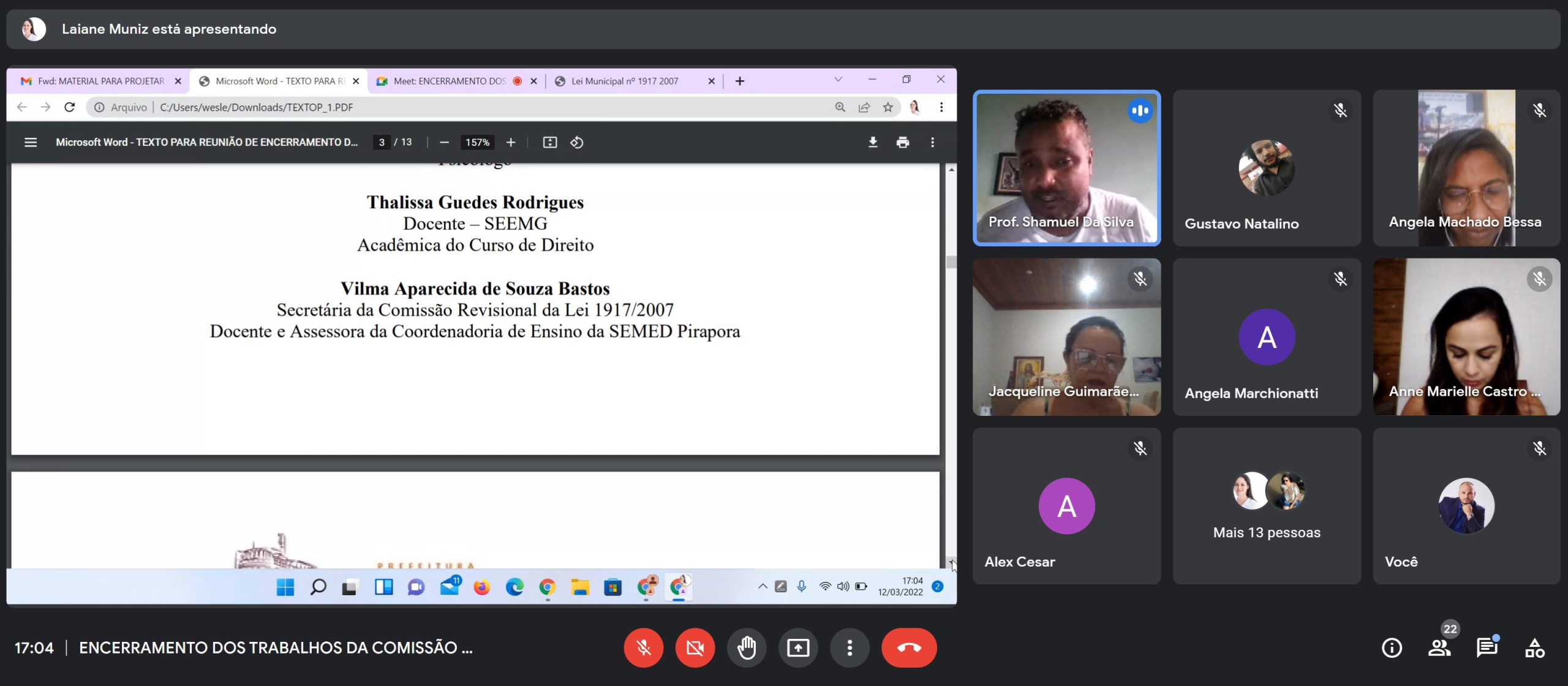This screenshot has height=686, width=1568.
Task: Open the activities panel icon
Action: 1534,647
